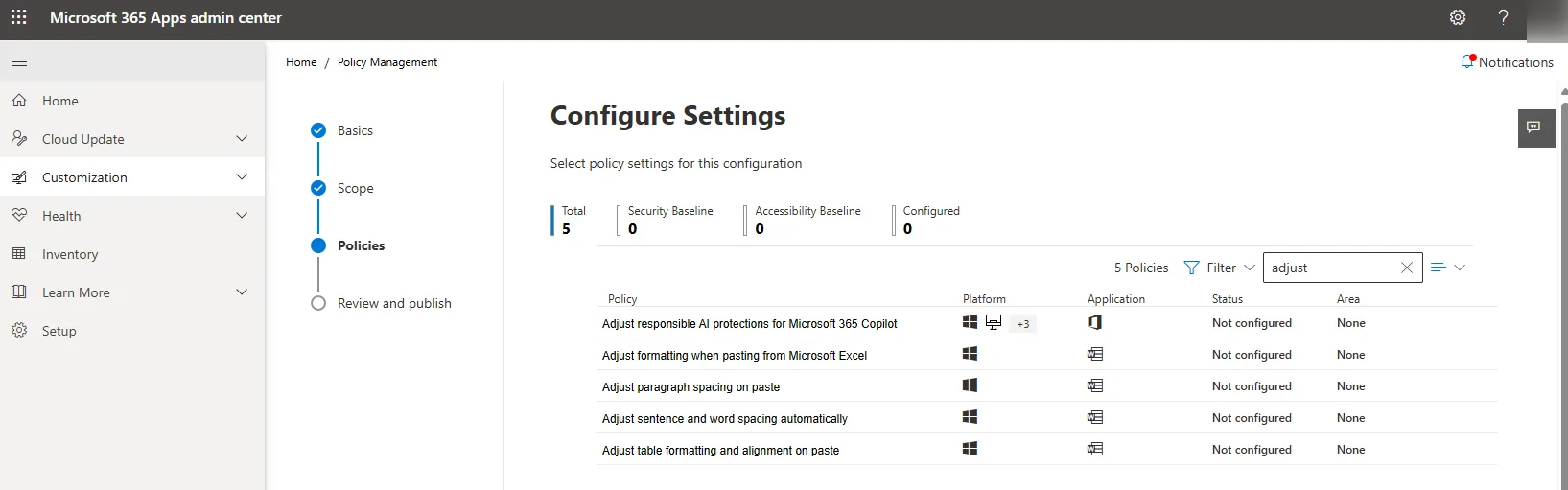Click desktop monitor platform icon in Copilot row
Image resolution: width=1568 pixels, height=490 pixels.
(x=994, y=322)
